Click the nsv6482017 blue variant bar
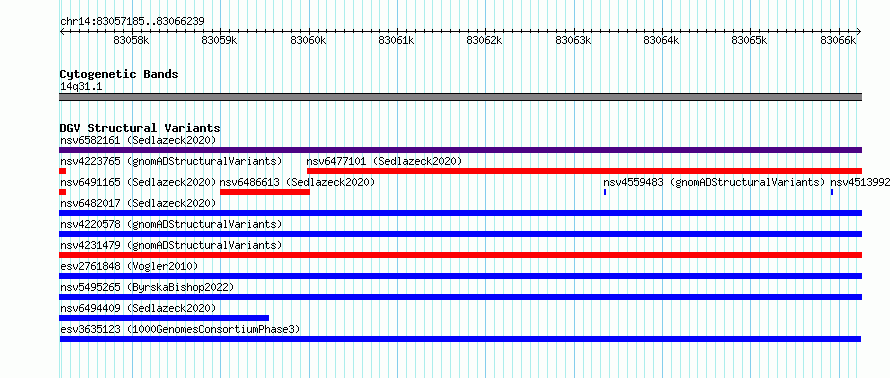The image size is (890, 378). [460, 213]
